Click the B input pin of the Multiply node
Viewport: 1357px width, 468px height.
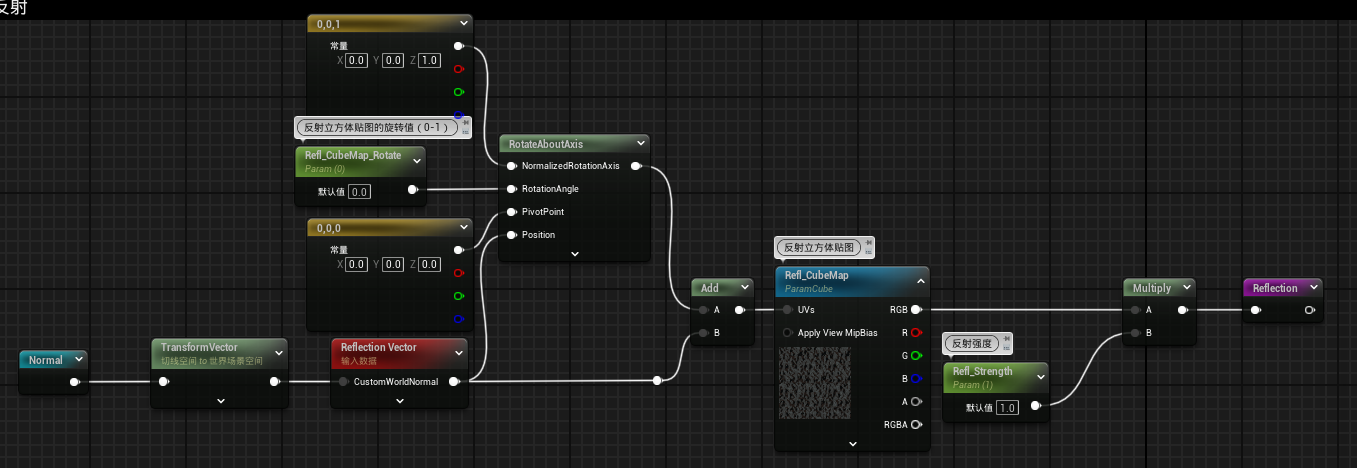click(x=1134, y=333)
